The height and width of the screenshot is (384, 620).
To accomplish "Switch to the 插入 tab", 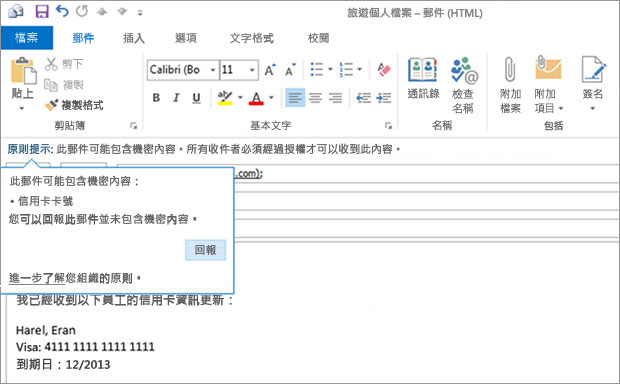I will [x=134, y=38].
